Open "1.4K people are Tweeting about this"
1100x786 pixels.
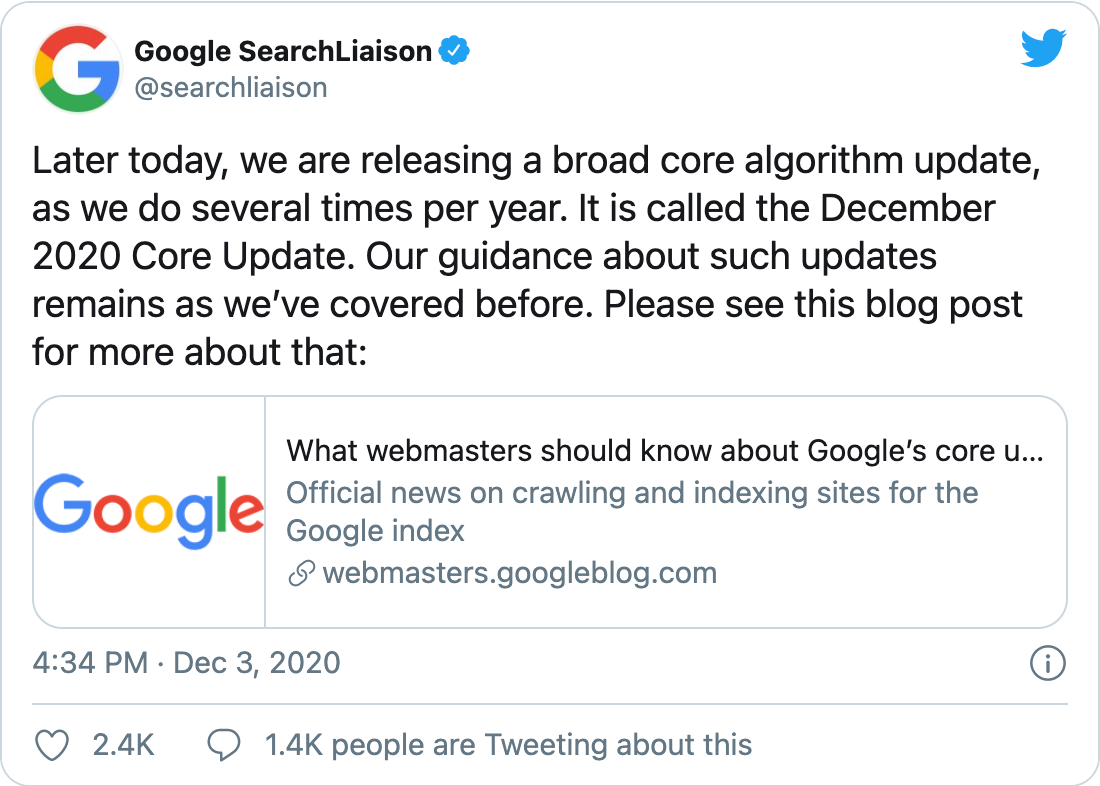508,745
